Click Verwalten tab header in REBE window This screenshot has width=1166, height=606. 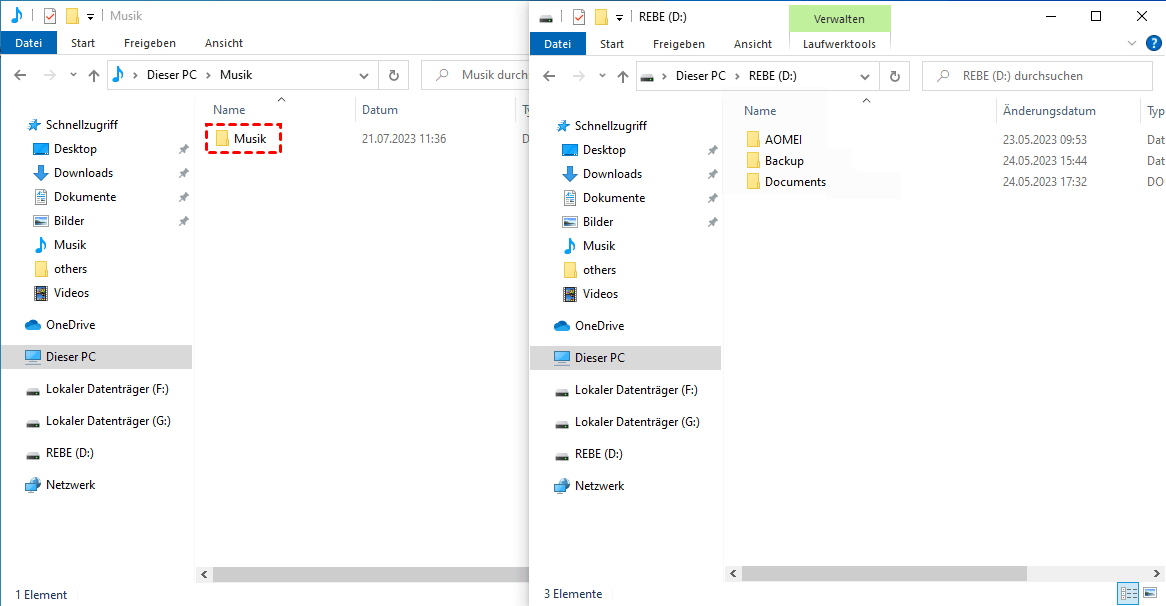coord(839,19)
